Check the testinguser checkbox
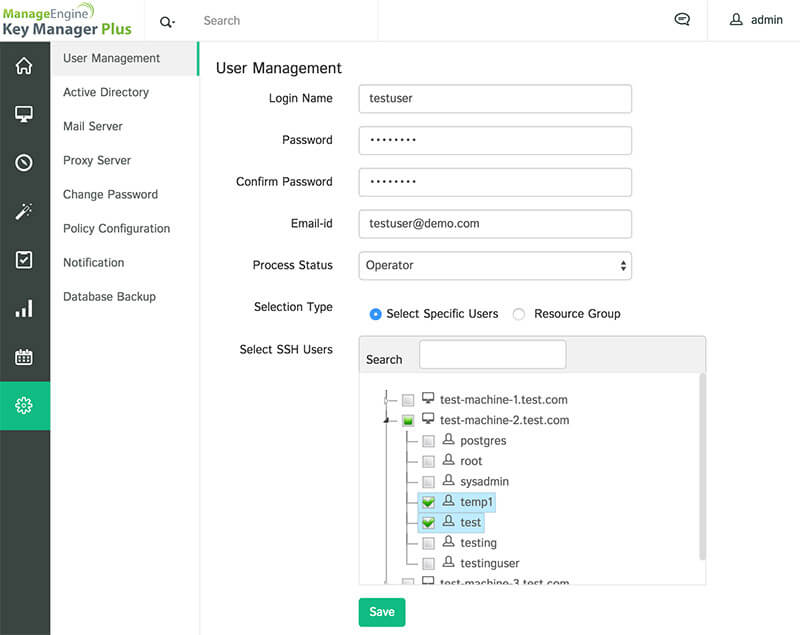This screenshot has height=635, width=800. [429, 564]
